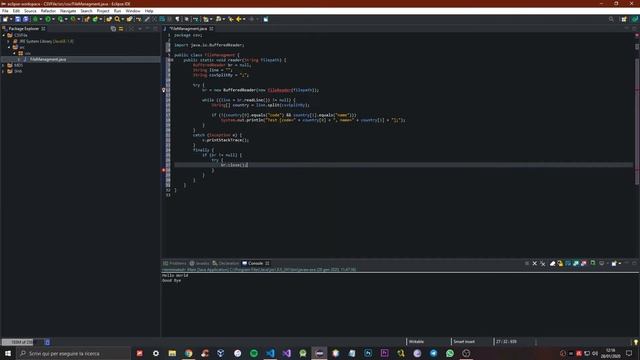Click the Save All icon
Image resolution: width=640 pixels, height=360 pixels.
click(x=26, y=19)
